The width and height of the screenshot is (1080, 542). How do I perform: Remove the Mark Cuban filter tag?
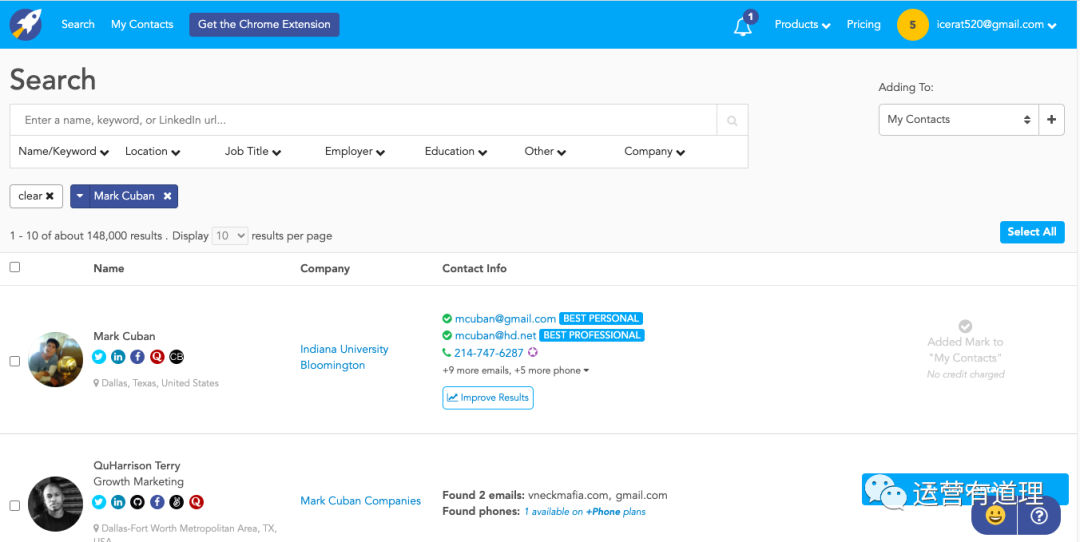(167, 196)
